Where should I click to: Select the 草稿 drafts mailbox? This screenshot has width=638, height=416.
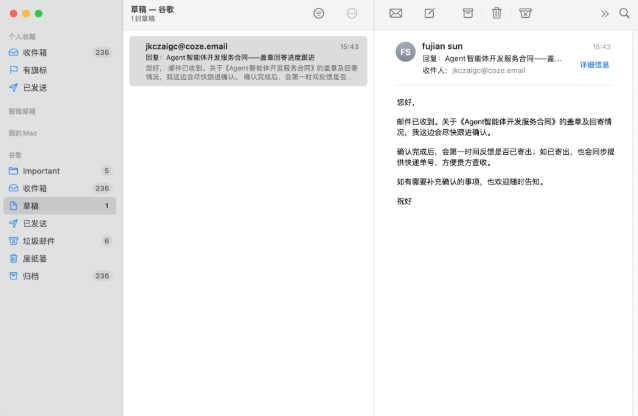(x=60, y=206)
